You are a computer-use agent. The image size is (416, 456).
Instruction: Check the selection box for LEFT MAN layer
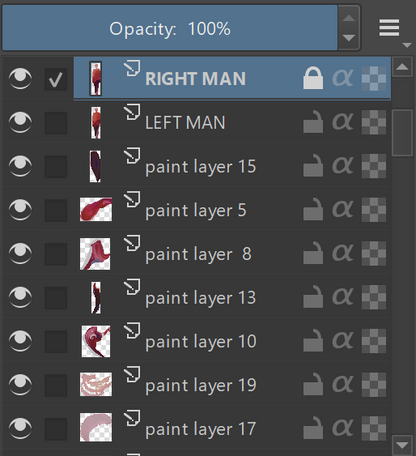point(56,123)
